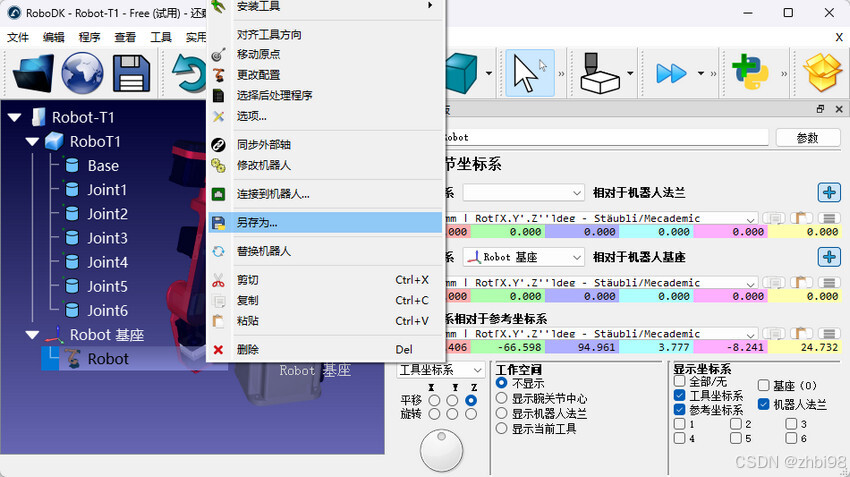Save the station with the floppy disk icon
Screen dimensions: 850x477
pyautogui.click(x=131, y=73)
